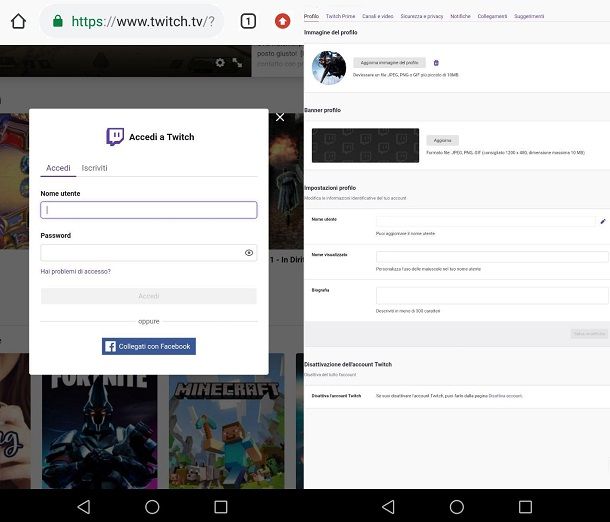Focus the Biografia text area
Screen dimensions: 610x522
[492, 296]
